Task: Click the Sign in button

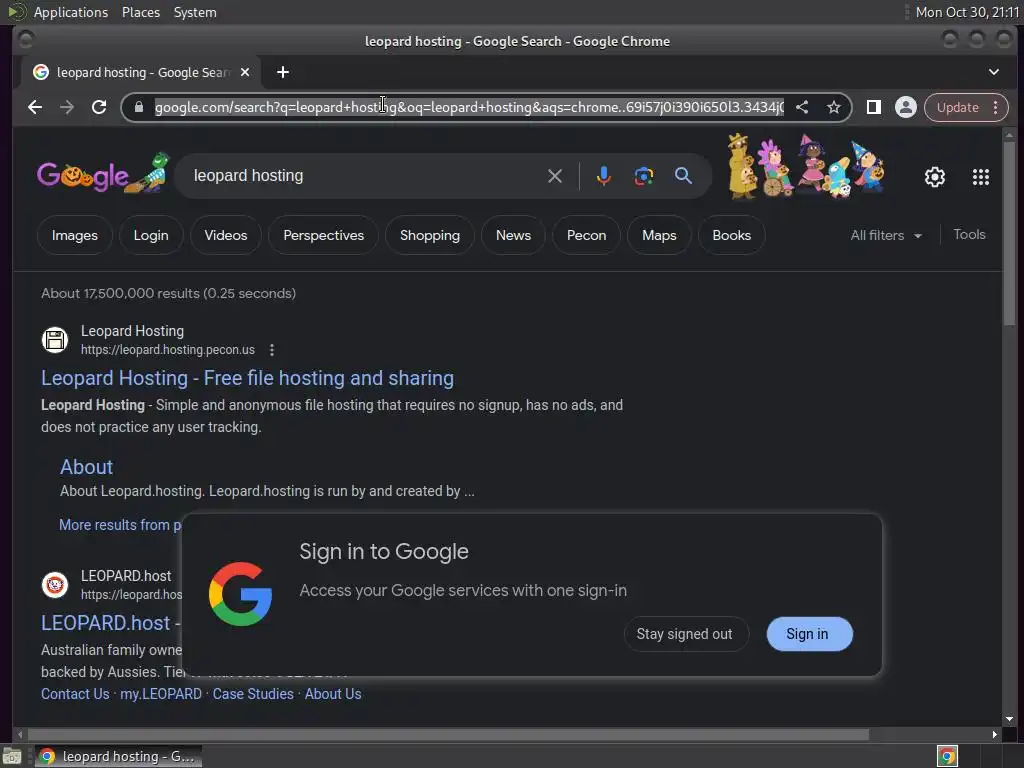Action: click(809, 634)
